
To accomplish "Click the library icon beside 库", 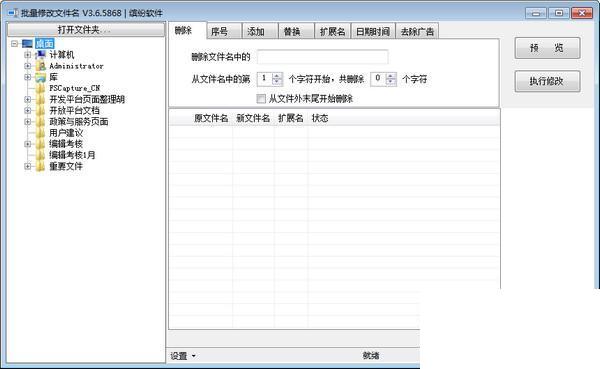I will click(x=41, y=77).
